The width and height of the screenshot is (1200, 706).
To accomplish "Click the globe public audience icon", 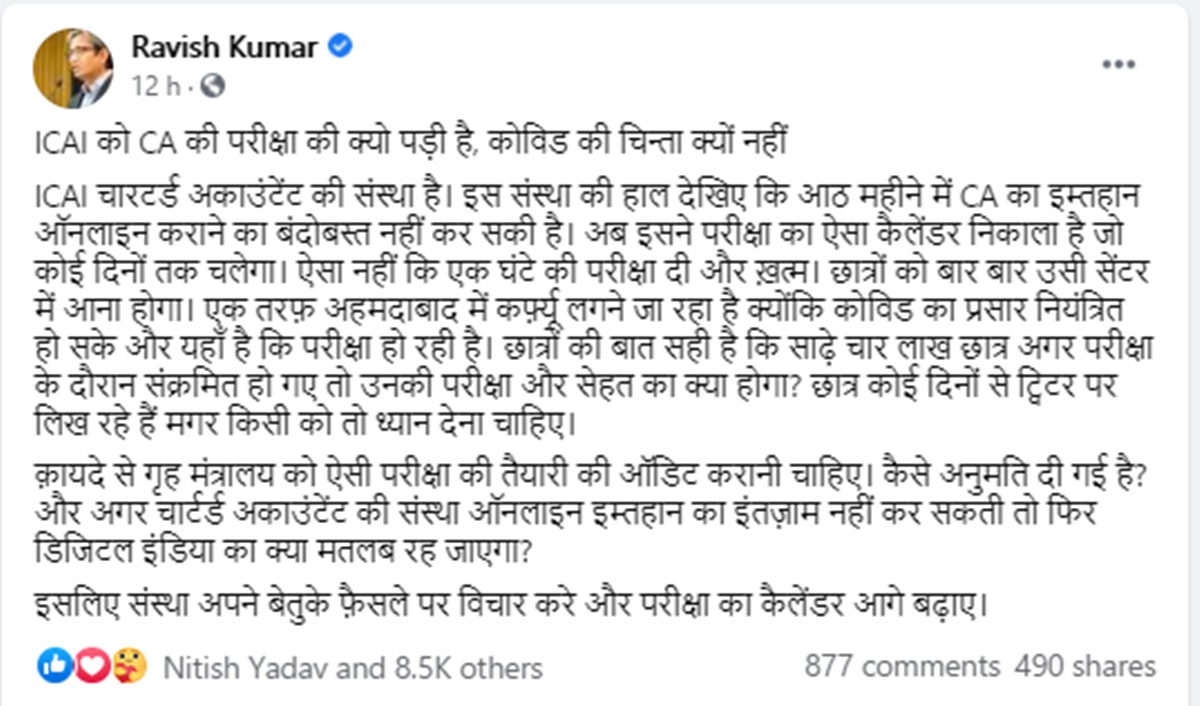I will click(213, 87).
